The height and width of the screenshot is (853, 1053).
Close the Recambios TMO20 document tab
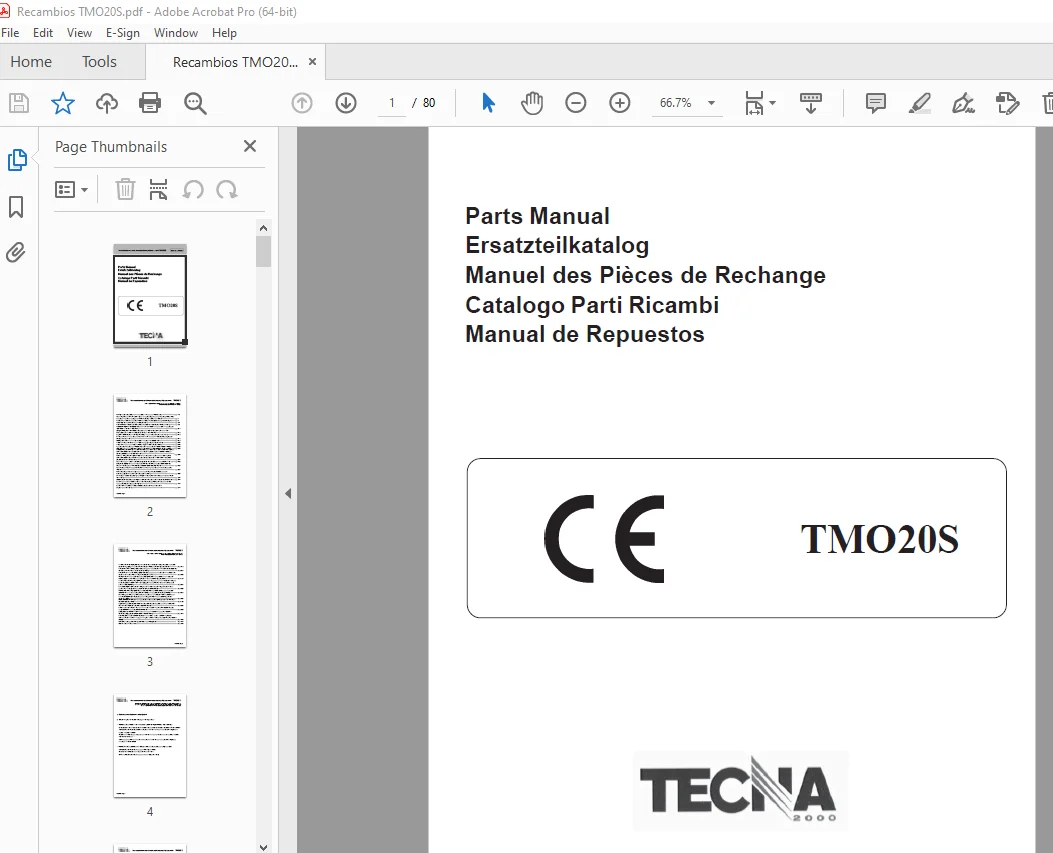pos(312,61)
